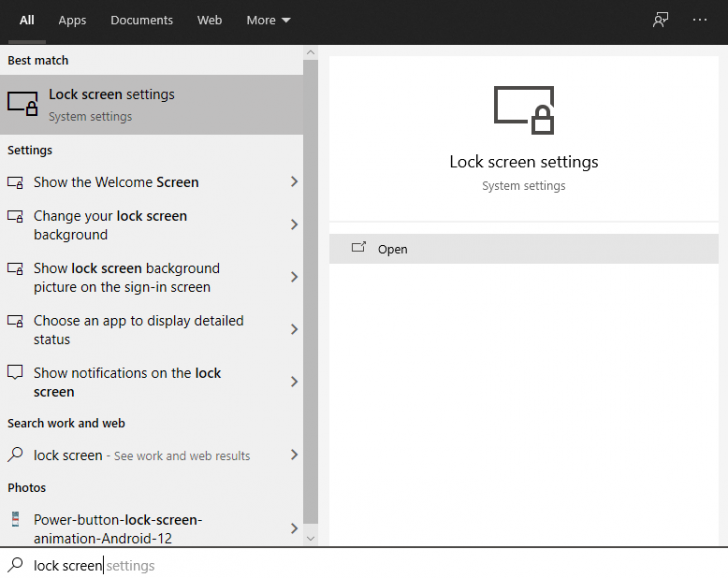This screenshot has height=578, width=728.
Task: Click icon beside Show lock screen background picture
Action: coord(15,269)
